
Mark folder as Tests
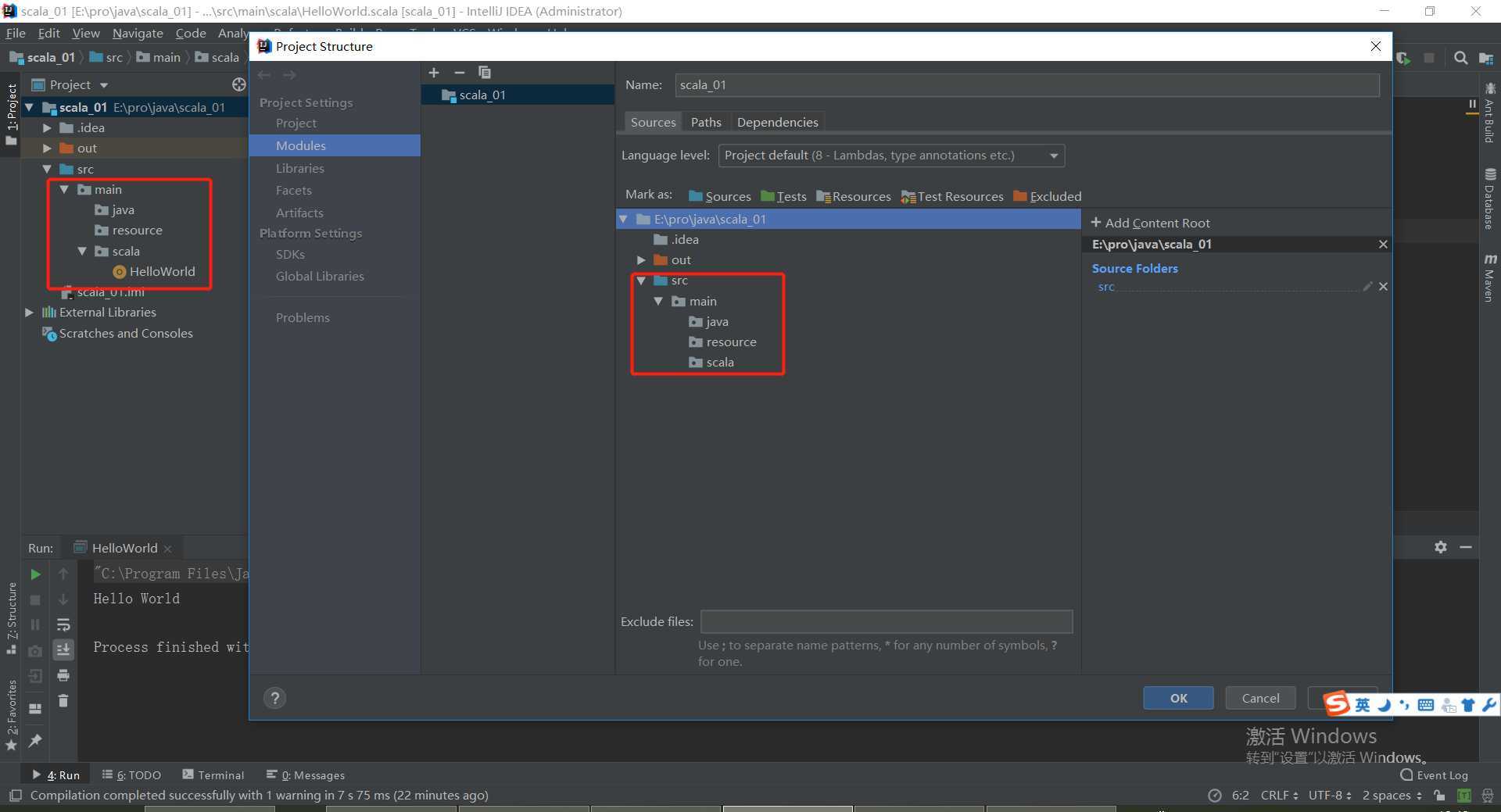click(x=783, y=196)
